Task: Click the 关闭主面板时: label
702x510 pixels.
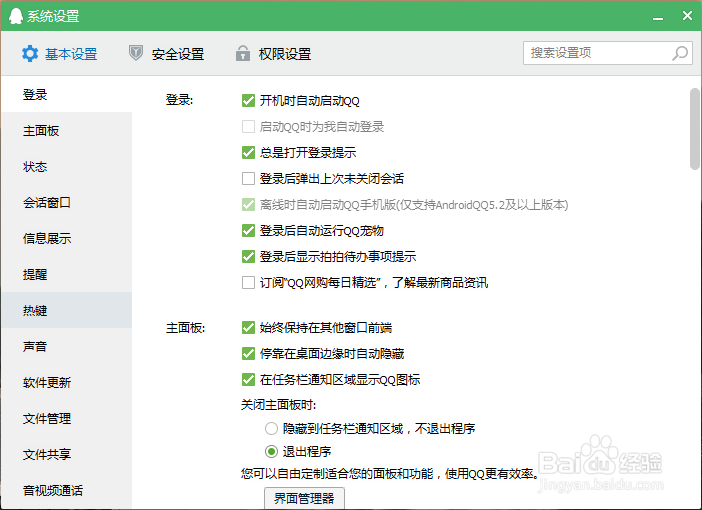Action: pos(278,405)
